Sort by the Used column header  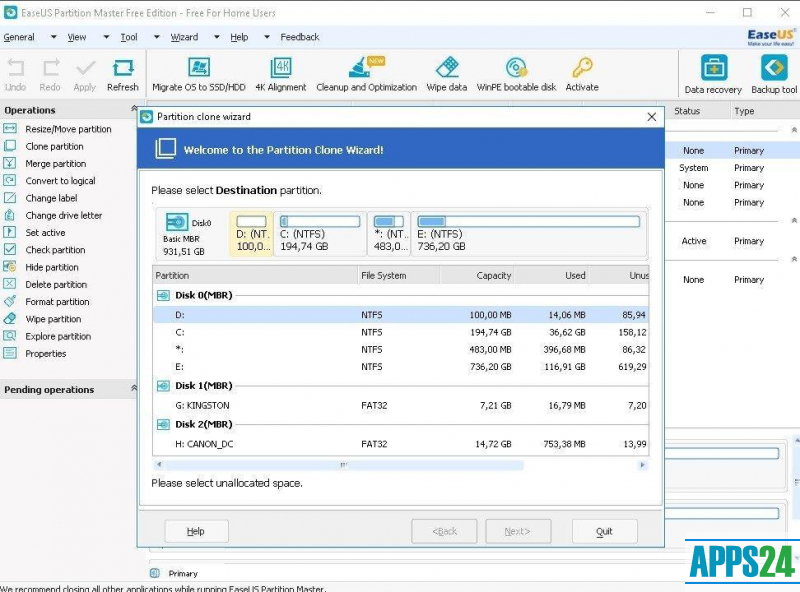(x=552, y=276)
